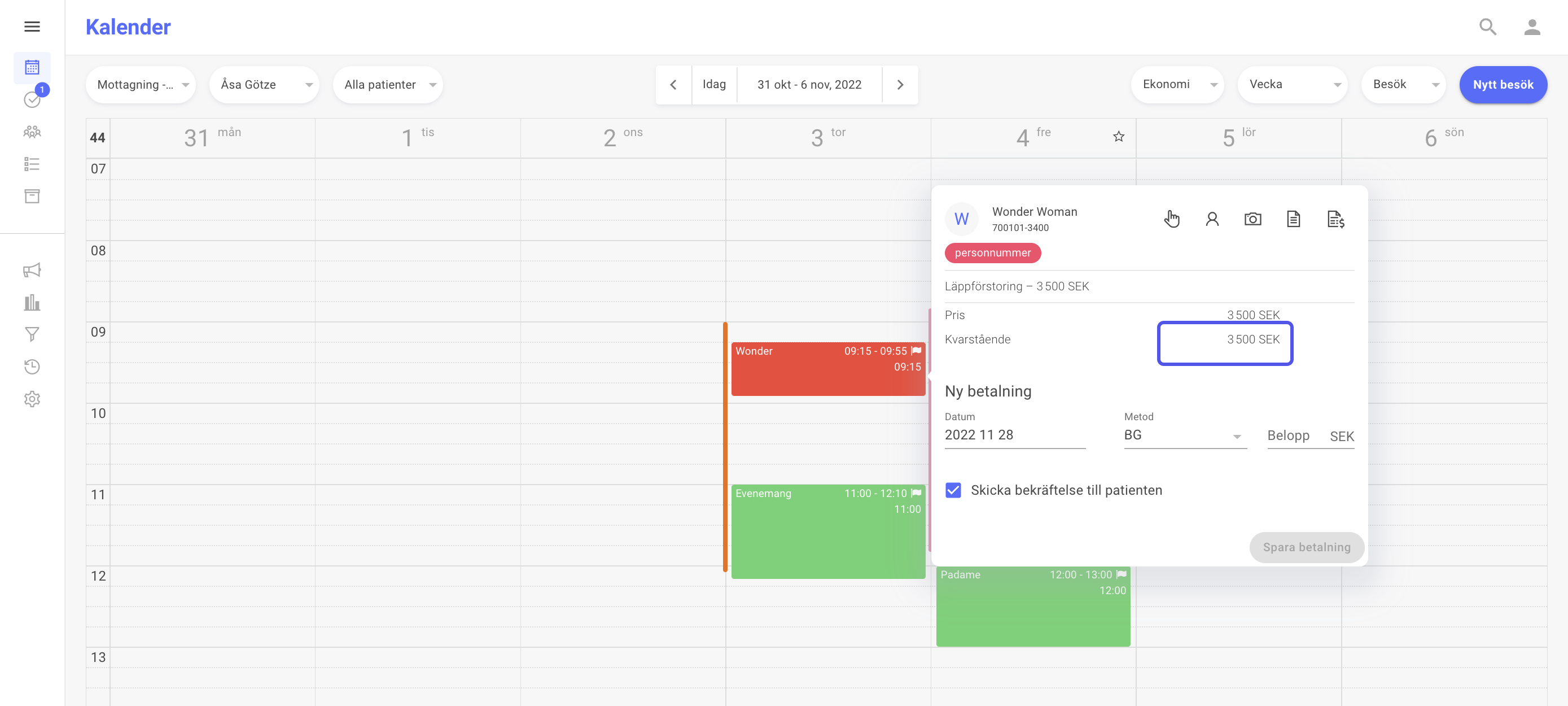The width and height of the screenshot is (1568, 706).
Task: Open the Padame 12:00 appointment
Action: pyautogui.click(x=1033, y=606)
